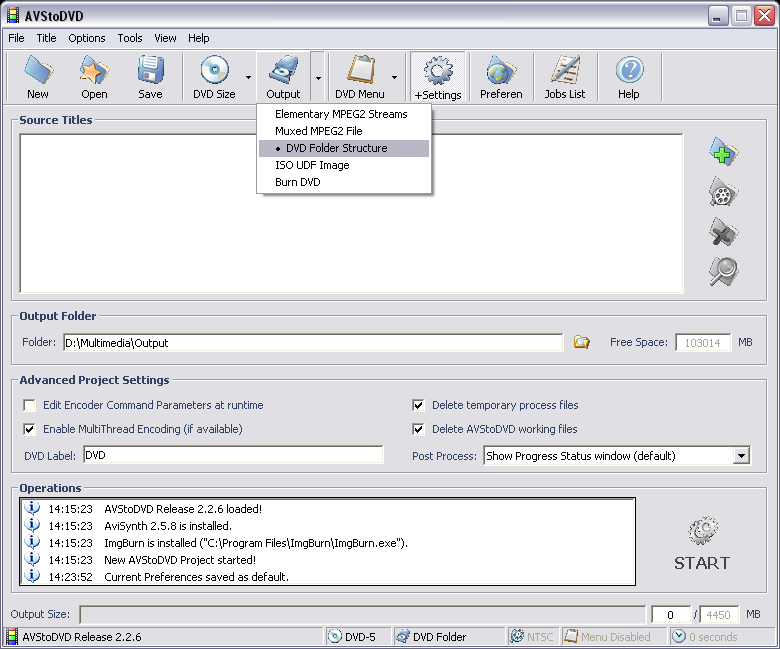Viewport: 780px width, 649px height.
Task: Click the Output drive icon
Action: [x=283, y=70]
